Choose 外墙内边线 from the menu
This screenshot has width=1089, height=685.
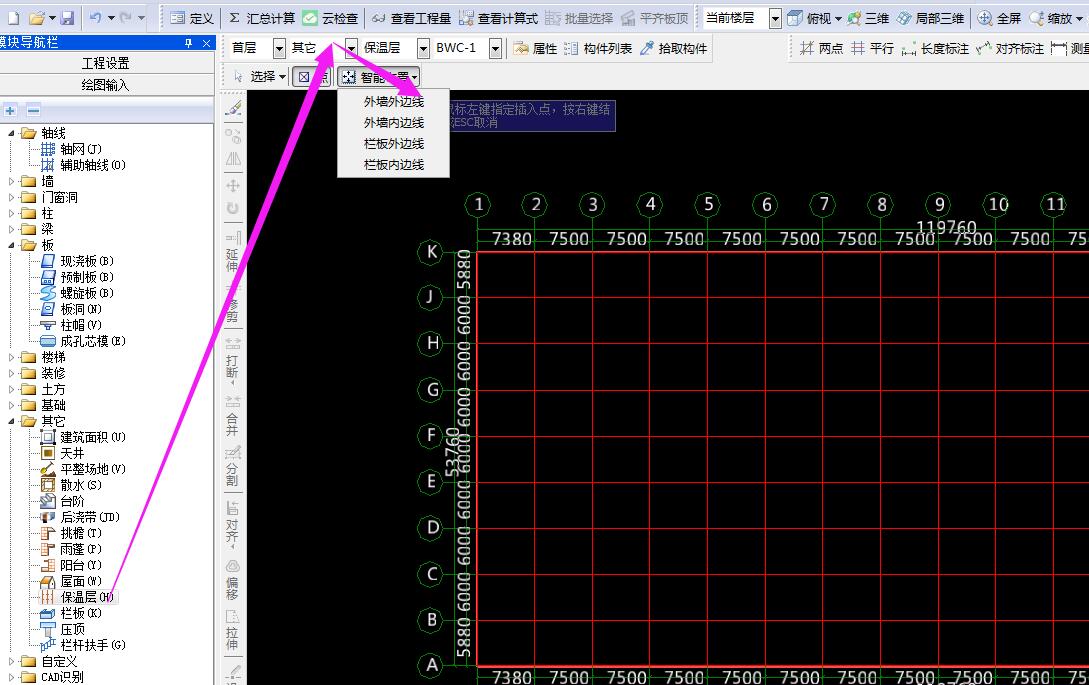394,122
